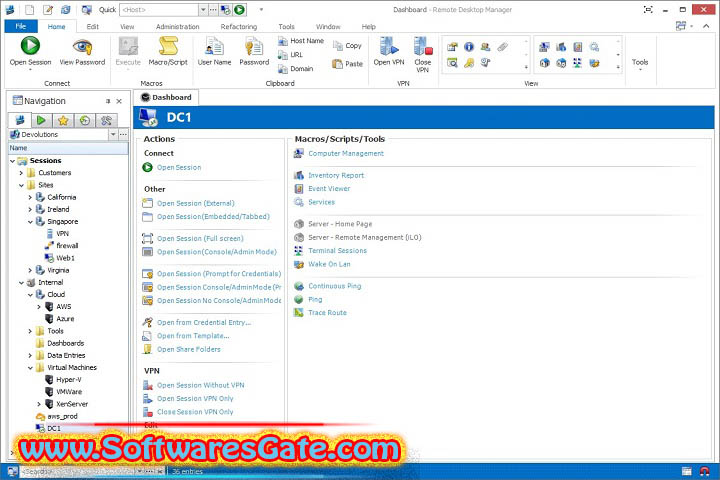Copy User Name to clipboard icon

[x=214, y=46]
